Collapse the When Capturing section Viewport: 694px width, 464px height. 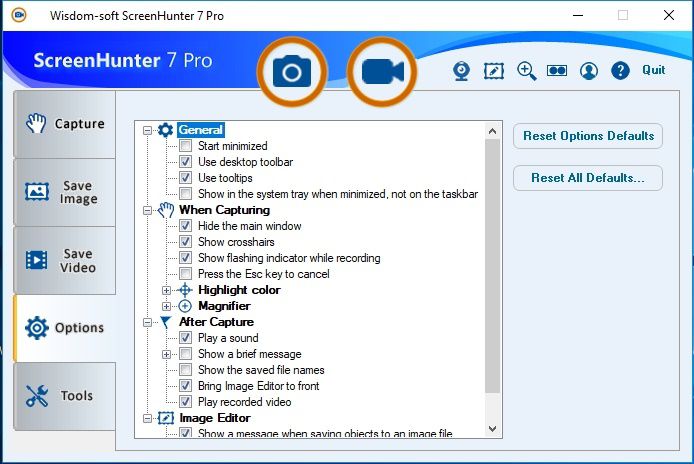click(147, 210)
